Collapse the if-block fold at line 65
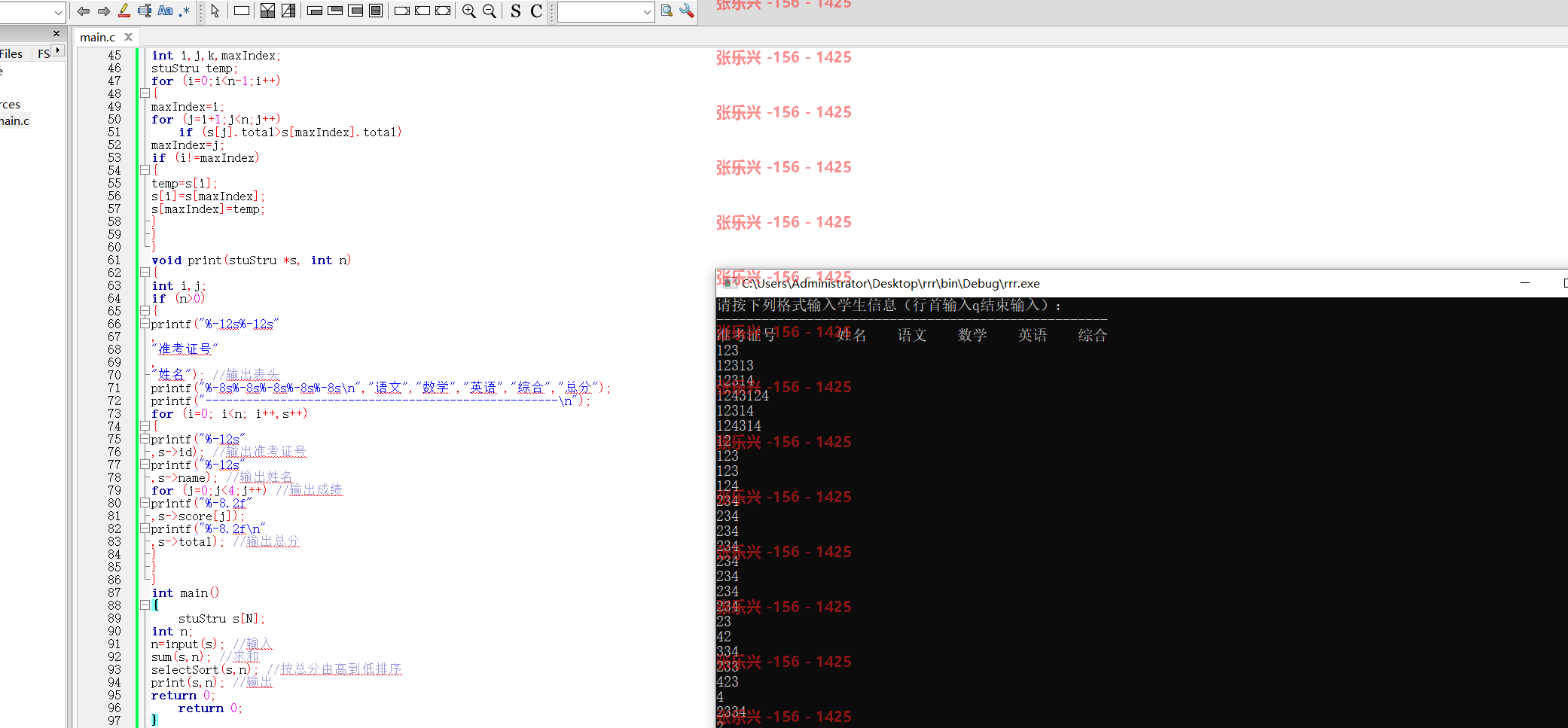 [x=145, y=311]
